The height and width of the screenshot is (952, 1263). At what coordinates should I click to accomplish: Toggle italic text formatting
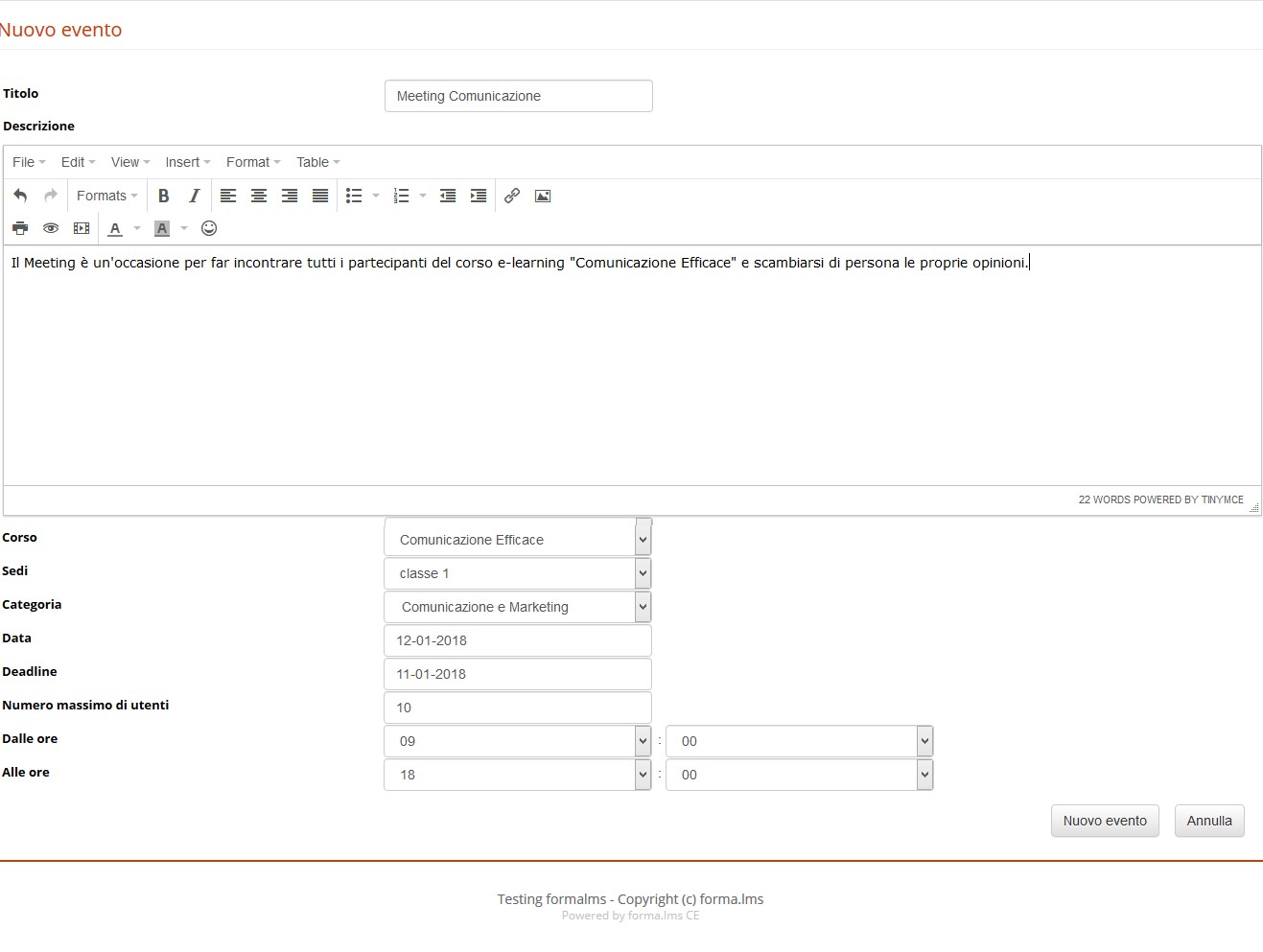[x=195, y=196]
